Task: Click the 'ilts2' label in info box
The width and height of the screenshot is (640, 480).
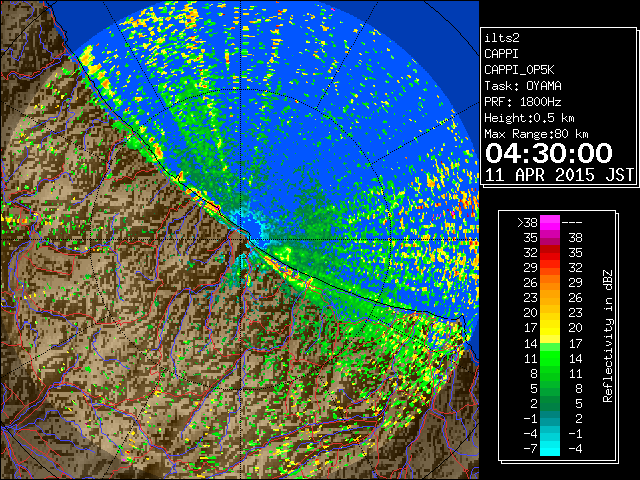Action: point(502,38)
